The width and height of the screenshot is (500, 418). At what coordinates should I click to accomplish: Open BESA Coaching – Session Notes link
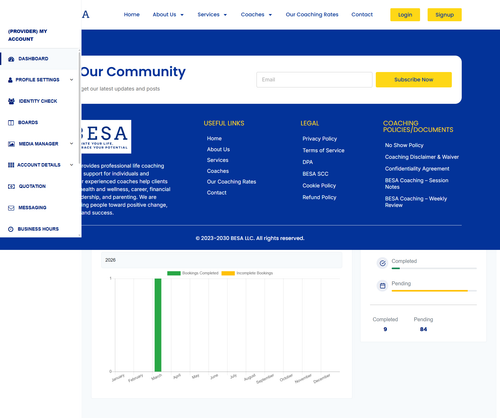pos(417,184)
